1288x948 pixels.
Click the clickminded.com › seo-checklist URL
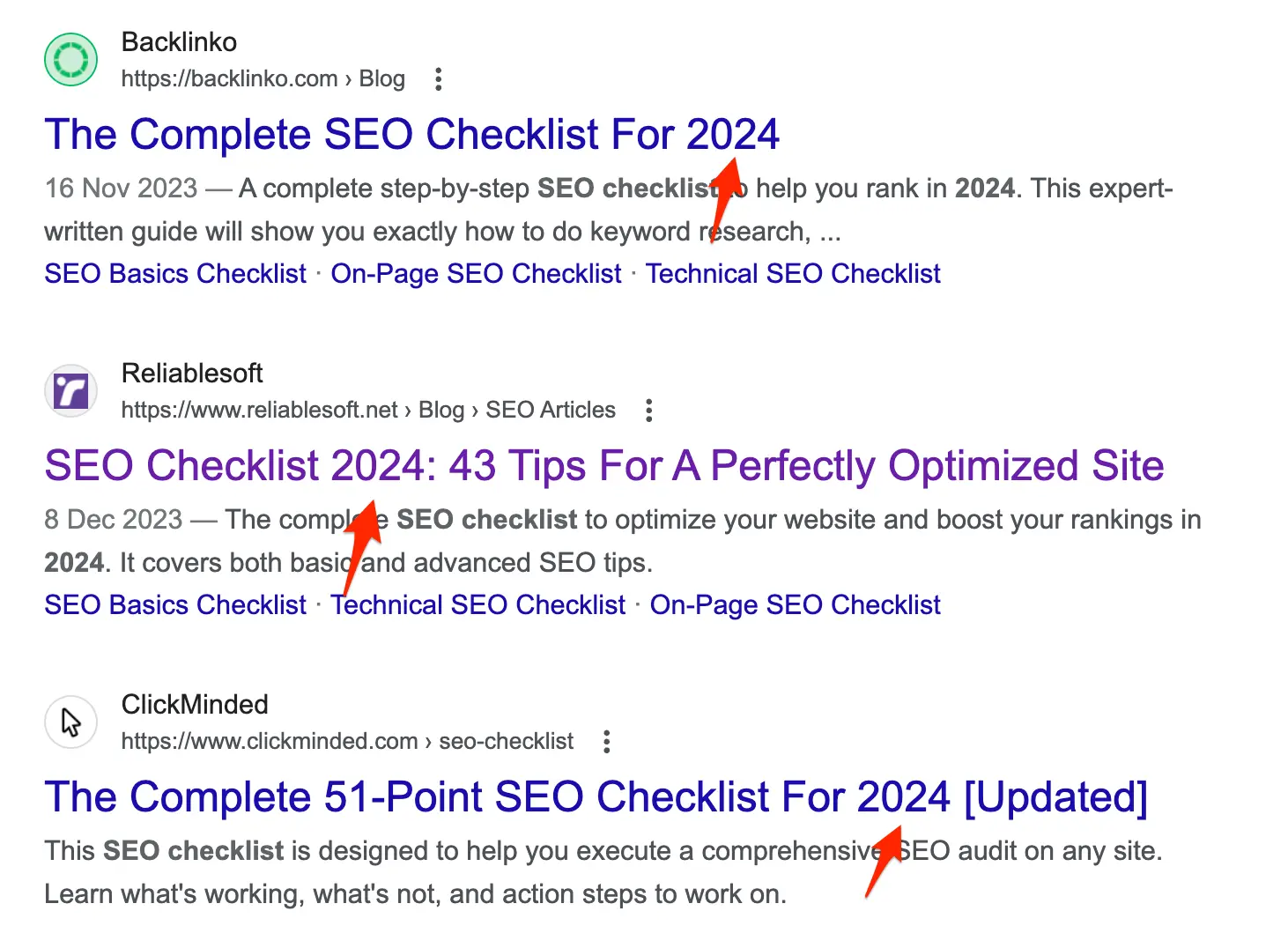346,742
